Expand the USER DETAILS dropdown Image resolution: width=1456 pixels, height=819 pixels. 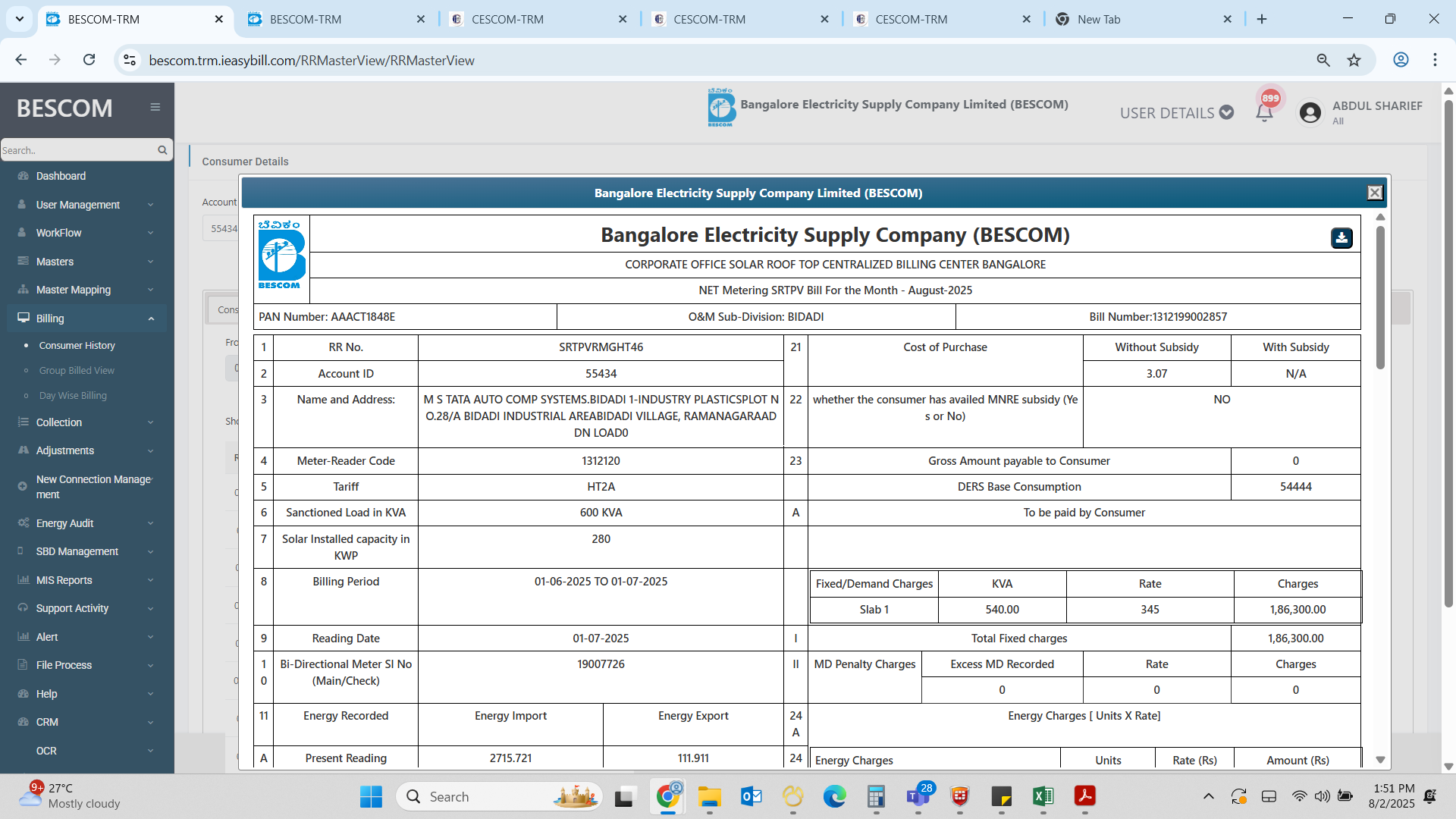click(x=1176, y=113)
